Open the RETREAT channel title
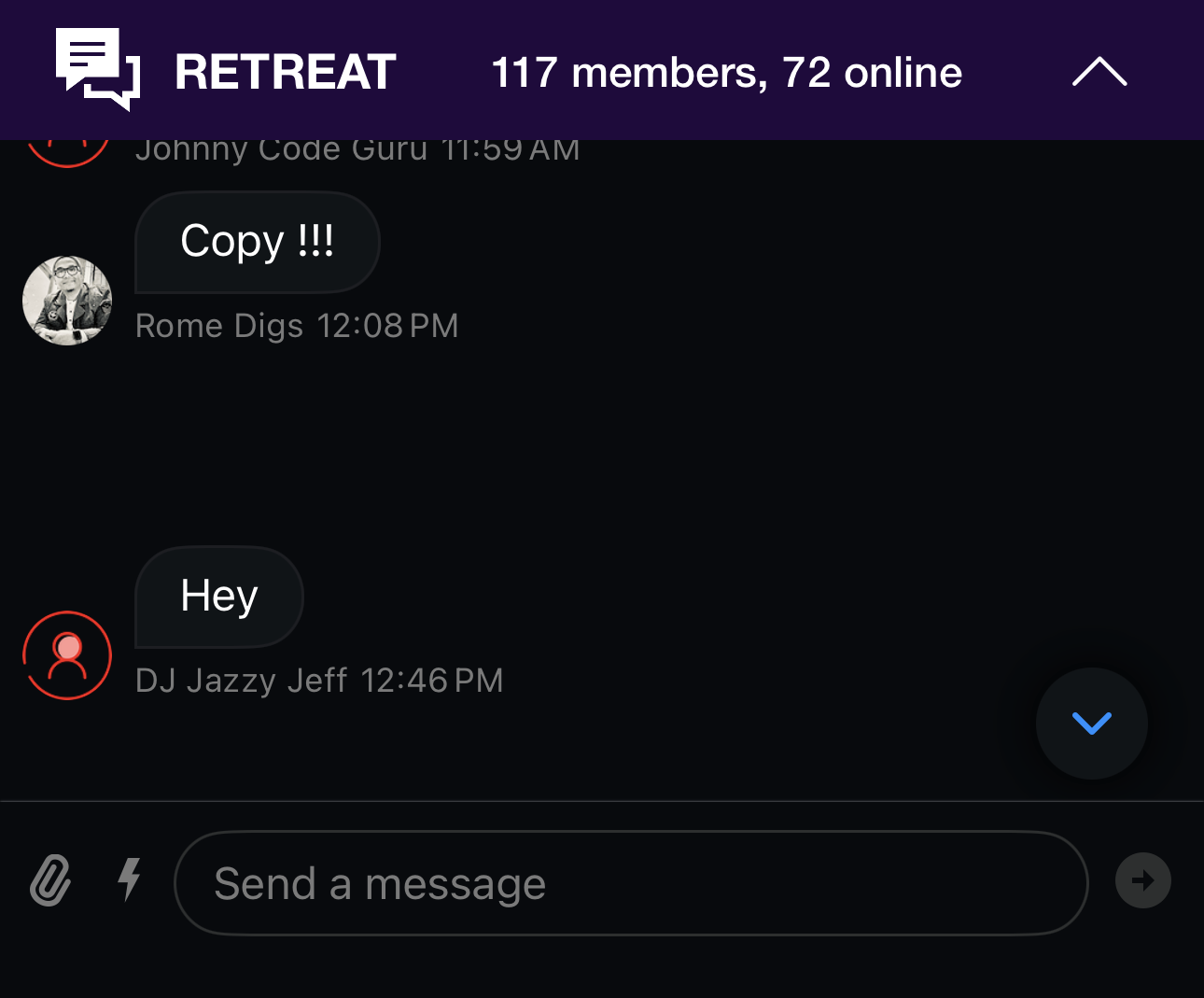This screenshot has width=1204, height=998. (286, 73)
